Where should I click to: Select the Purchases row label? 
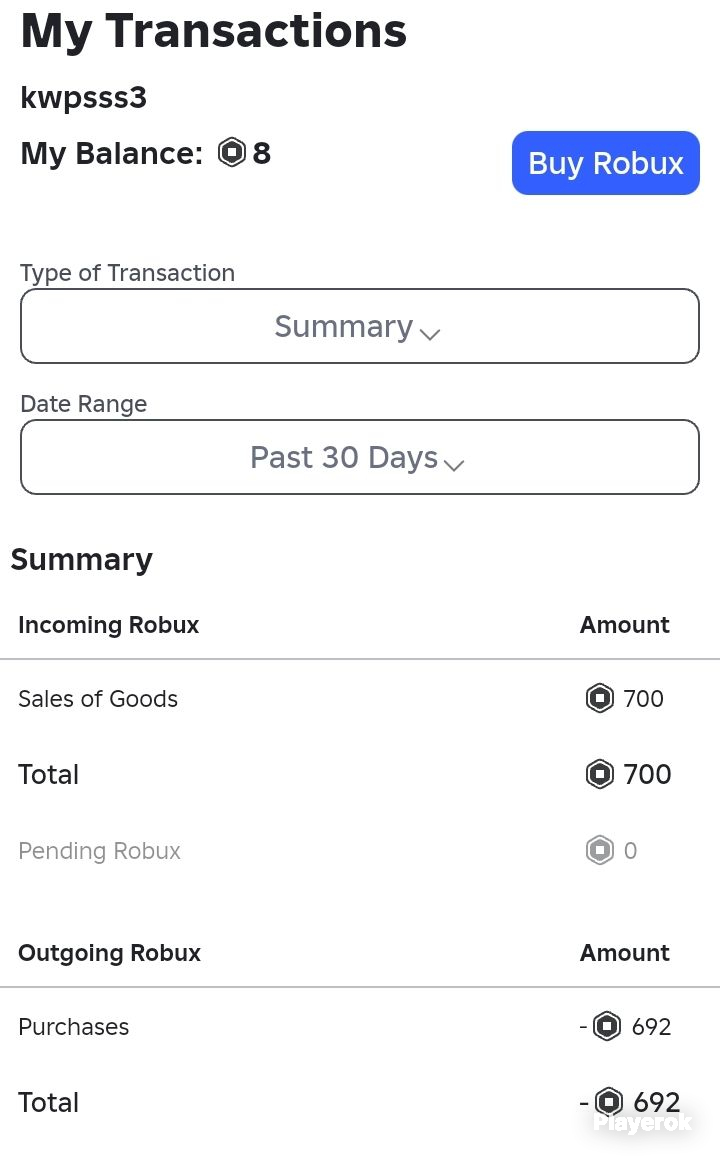[x=74, y=1027]
